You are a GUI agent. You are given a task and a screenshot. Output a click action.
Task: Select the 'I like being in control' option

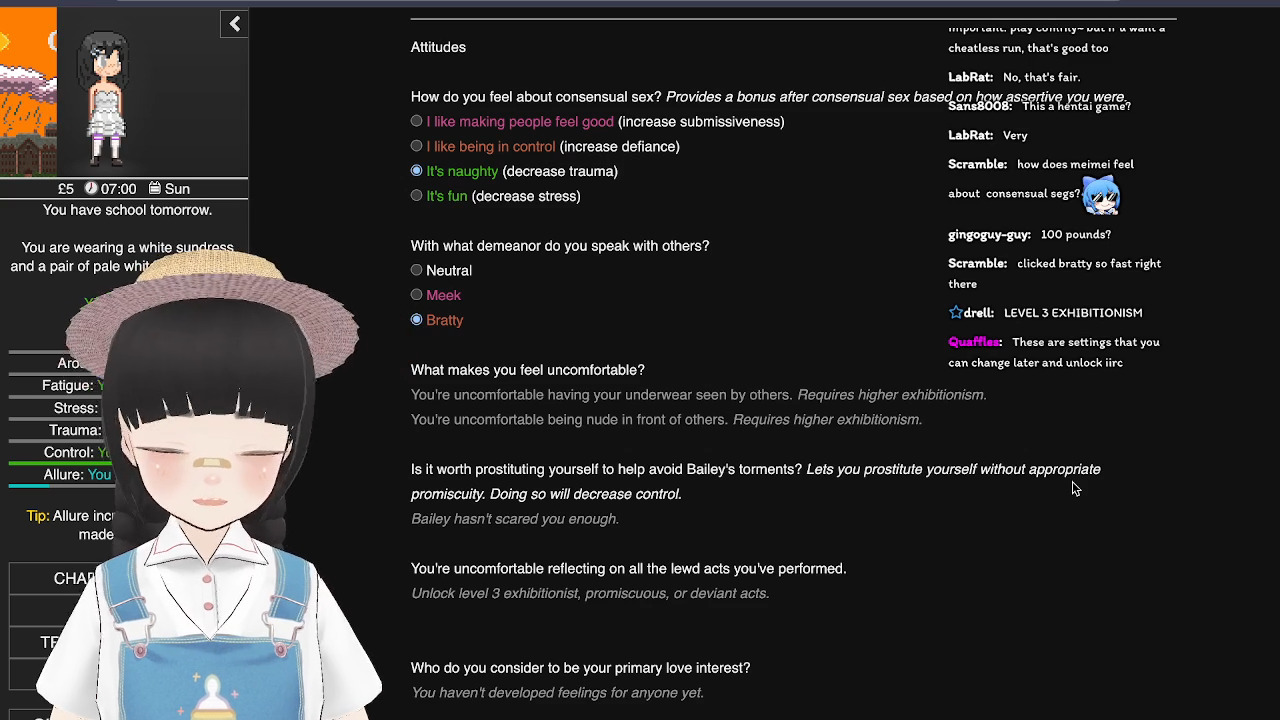pos(416,146)
